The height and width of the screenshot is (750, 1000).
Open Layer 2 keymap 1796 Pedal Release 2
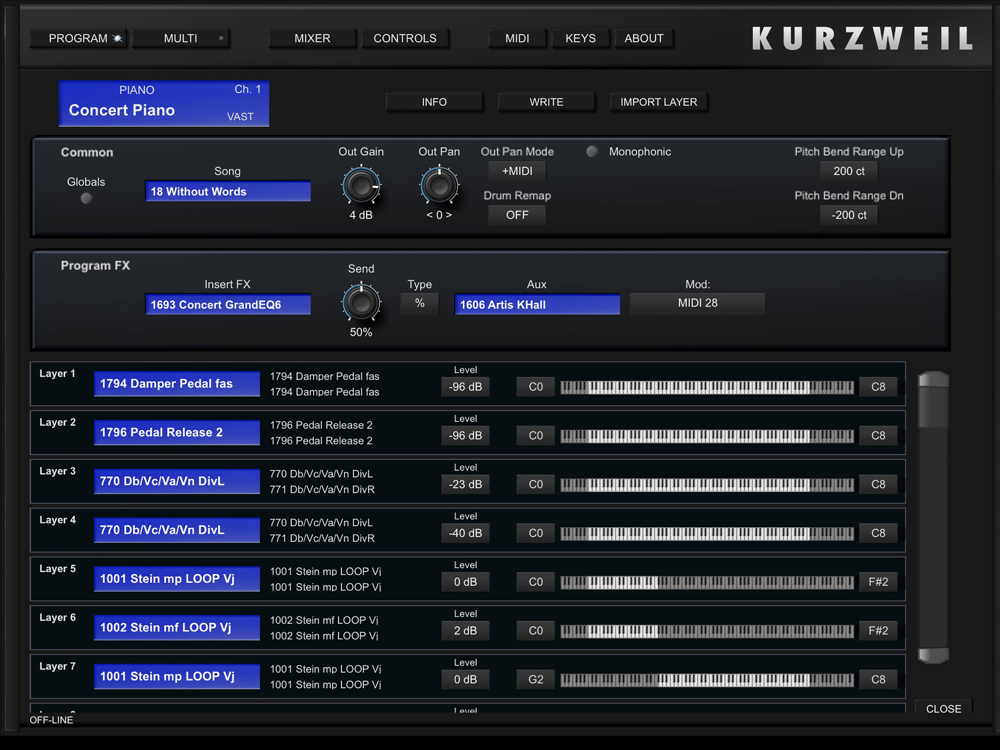[x=177, y=432]
